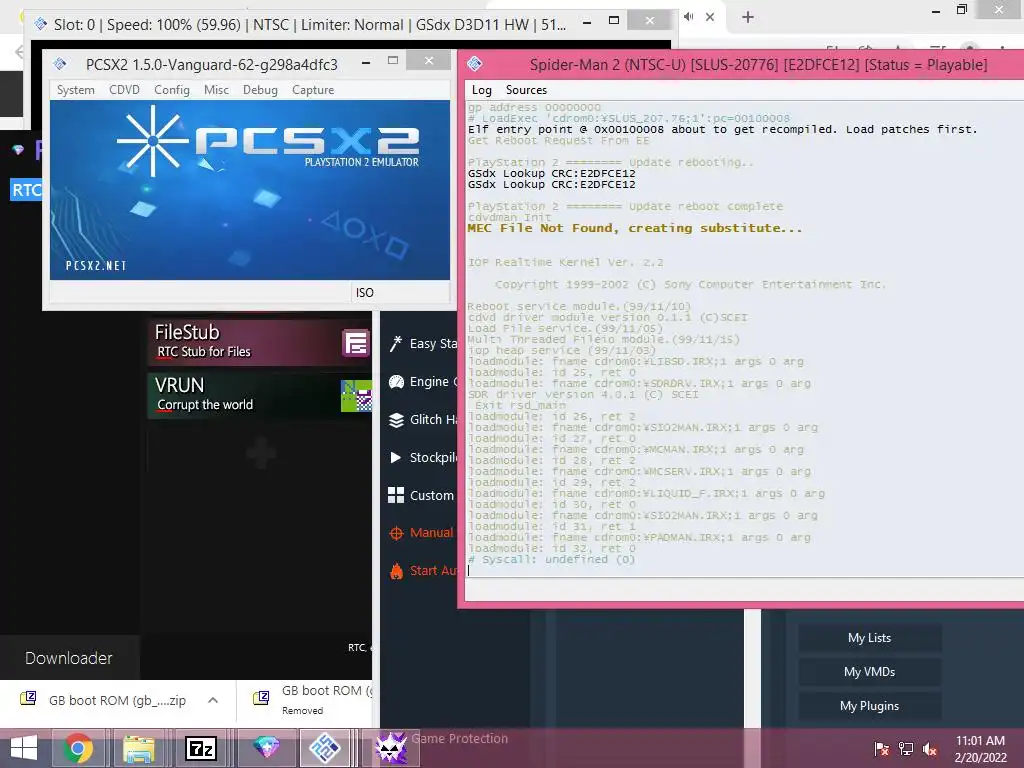The image size is (1024, 768).
Task: Mute the browser tab audio icon
Action: 688,16
